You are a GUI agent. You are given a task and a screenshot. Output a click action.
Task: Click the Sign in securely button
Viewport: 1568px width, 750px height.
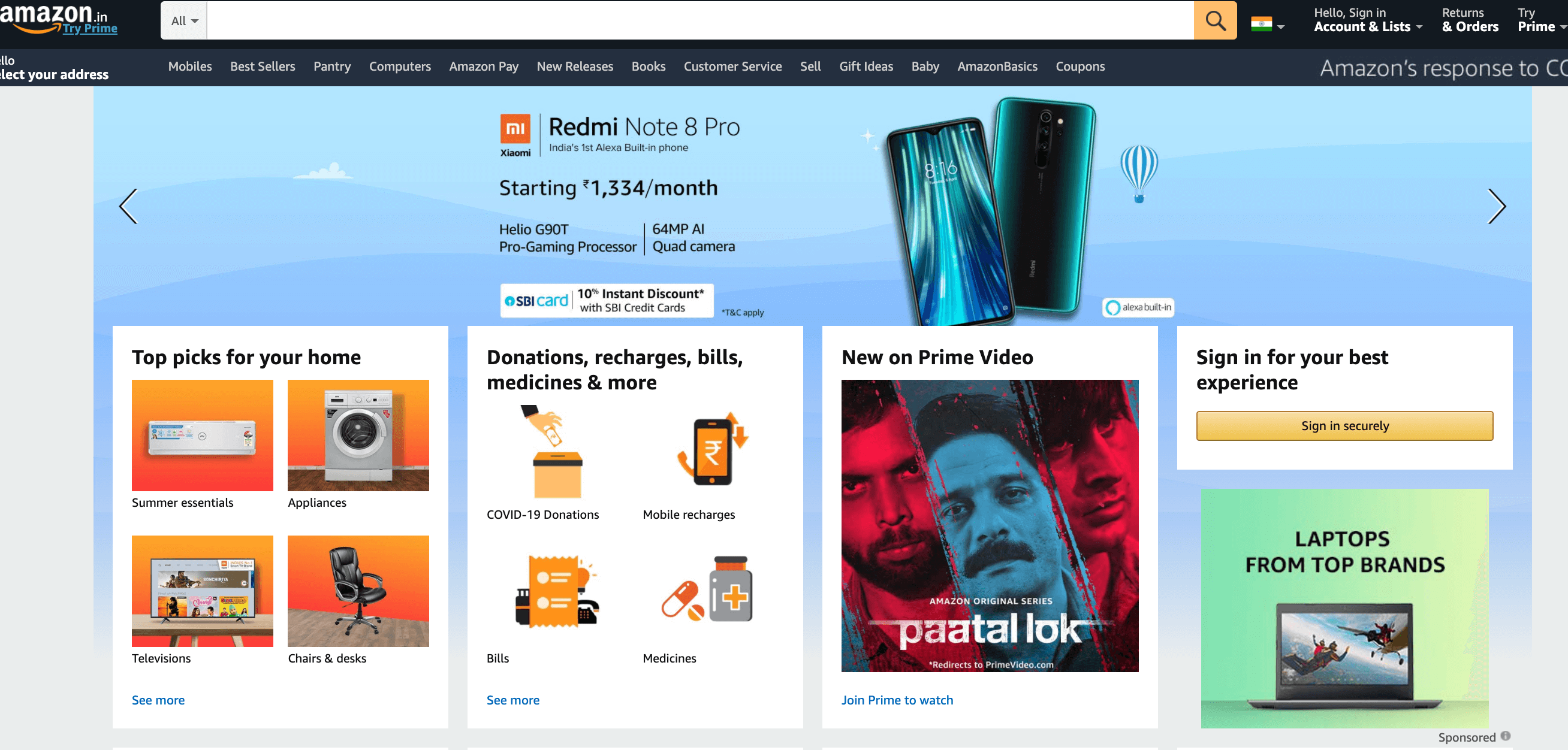point(1344,426)
